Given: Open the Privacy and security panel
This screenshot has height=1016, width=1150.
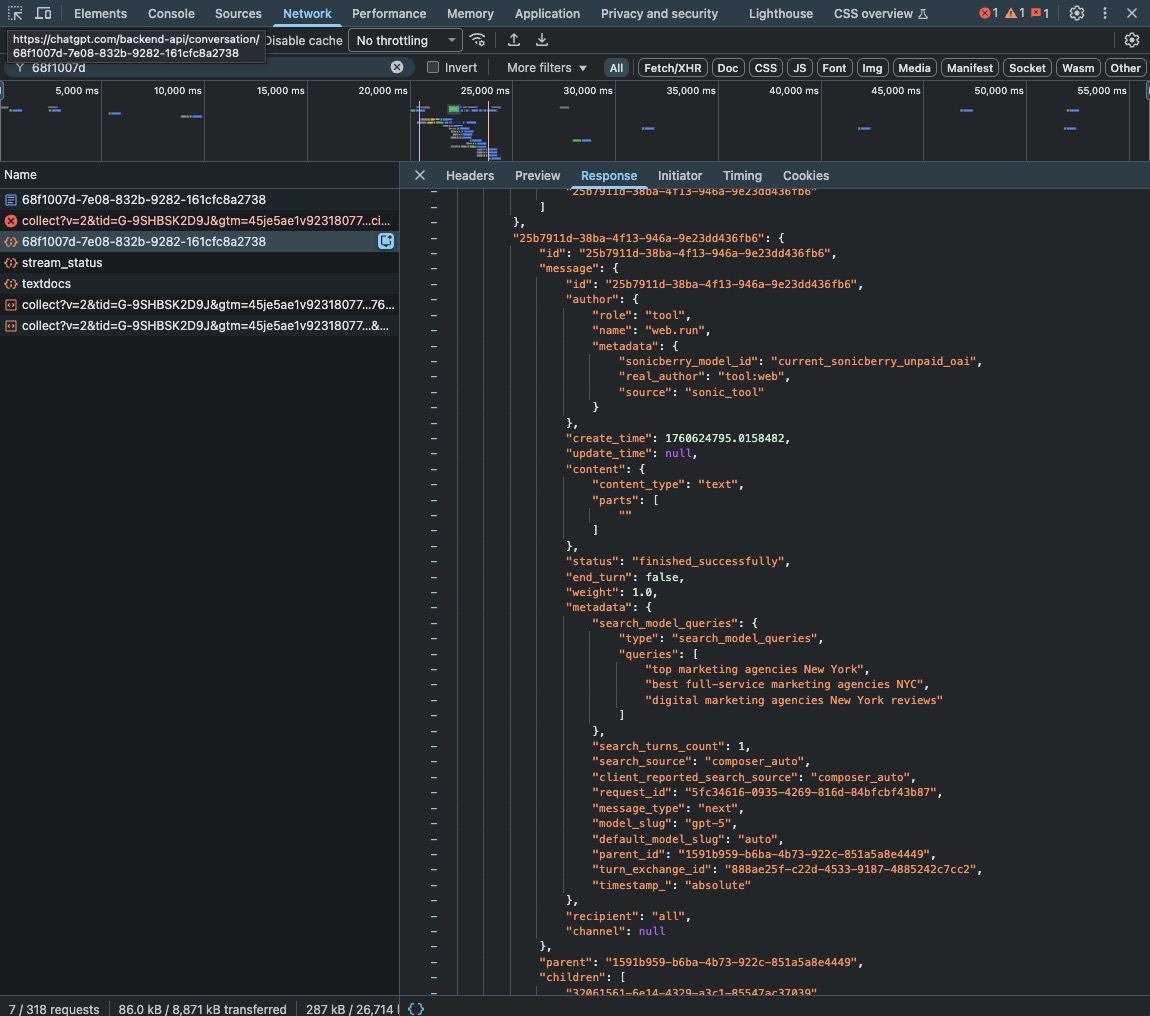Looking at the screenshot, I should (659, 13).
